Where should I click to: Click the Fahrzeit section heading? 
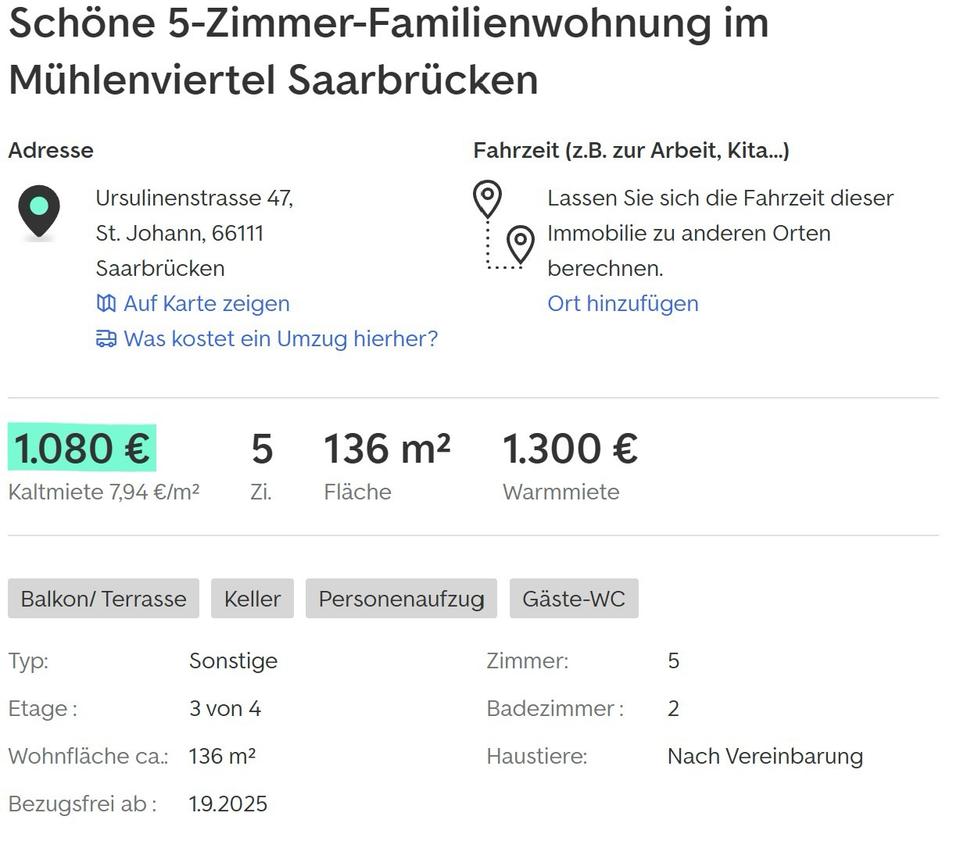coord(631,151)
